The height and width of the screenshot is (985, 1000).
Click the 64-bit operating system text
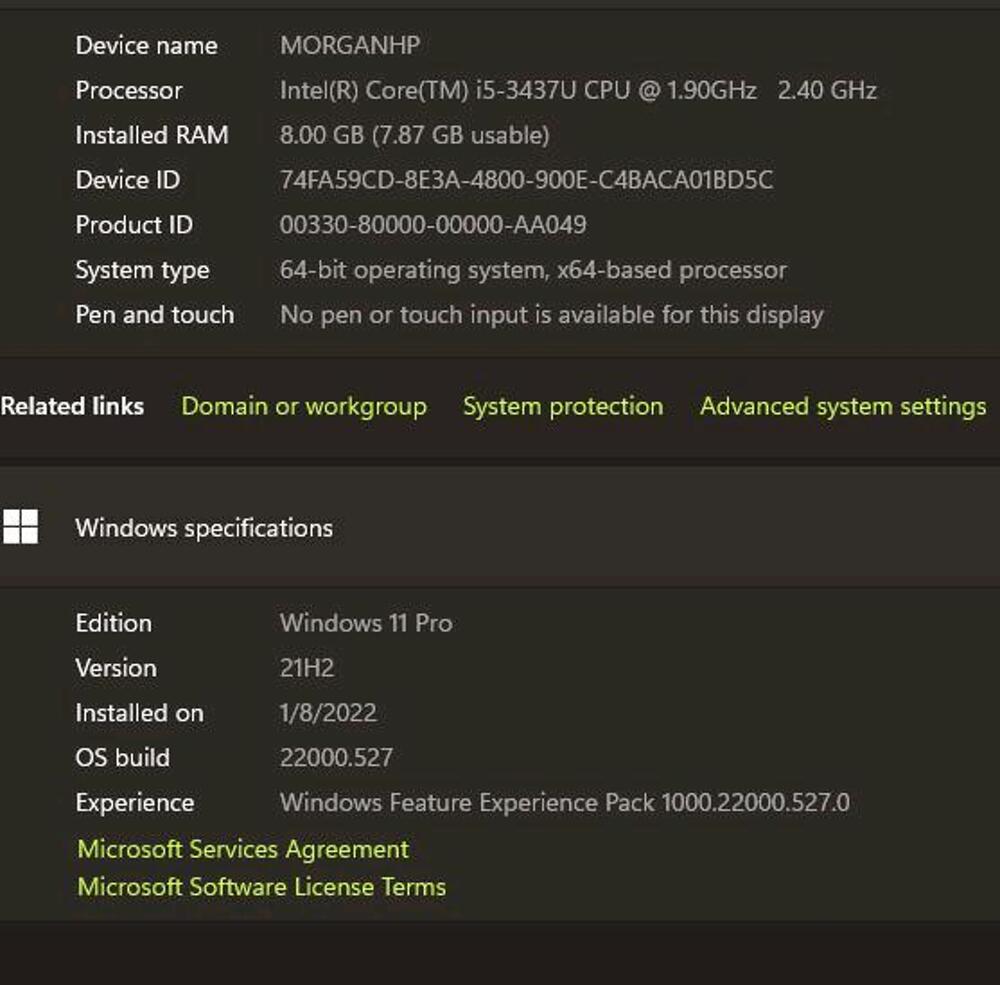coord(532,270)
